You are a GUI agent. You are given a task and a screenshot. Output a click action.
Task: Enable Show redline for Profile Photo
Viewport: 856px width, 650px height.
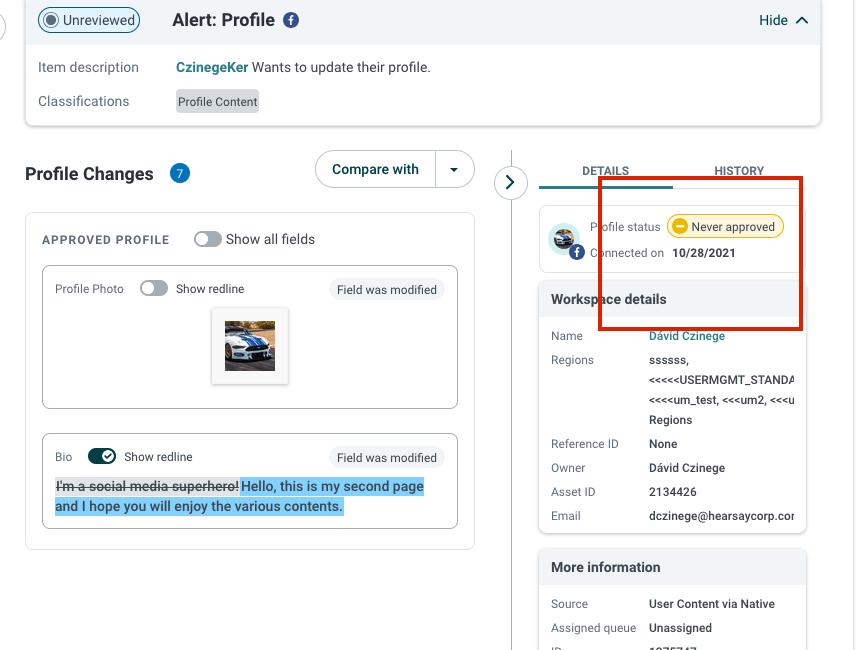[x=154, y=289]
